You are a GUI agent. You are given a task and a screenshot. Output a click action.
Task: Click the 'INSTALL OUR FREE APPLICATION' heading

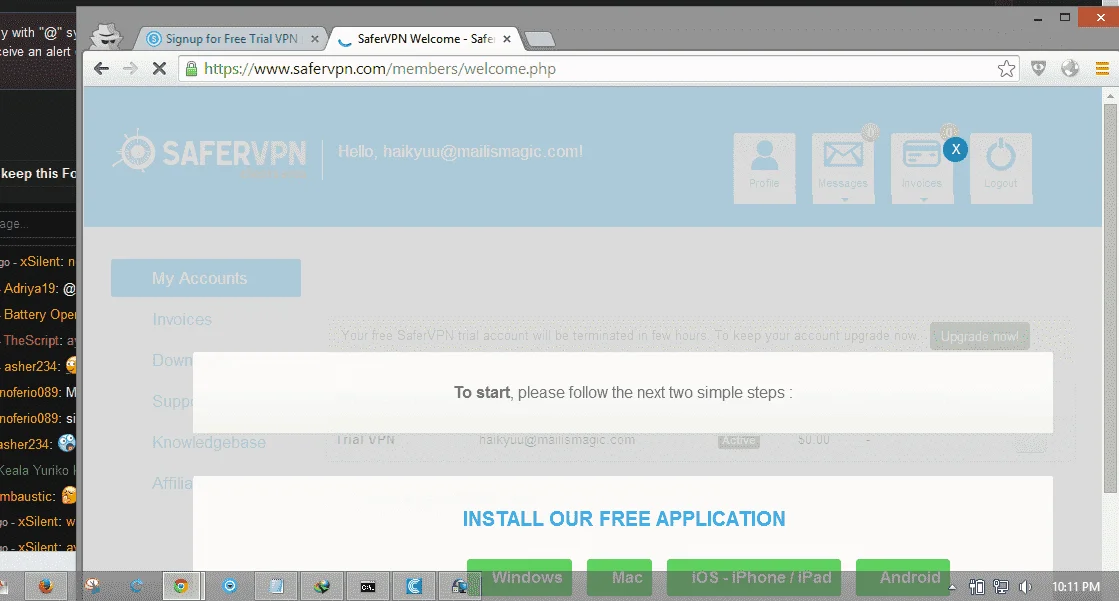pos(624,519)
